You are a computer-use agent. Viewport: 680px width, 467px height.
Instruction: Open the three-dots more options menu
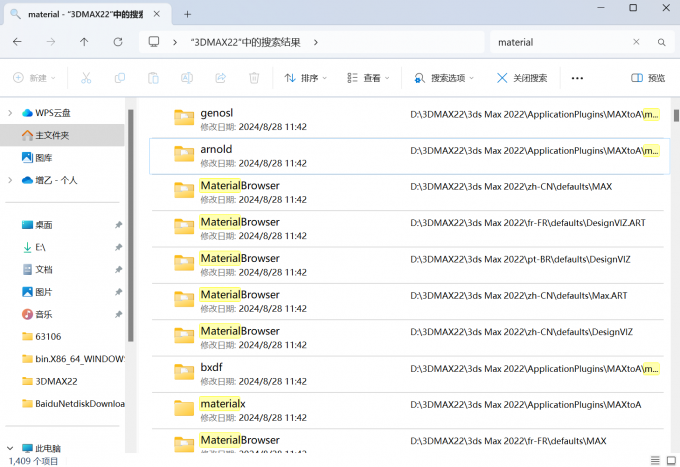(577, 78)
